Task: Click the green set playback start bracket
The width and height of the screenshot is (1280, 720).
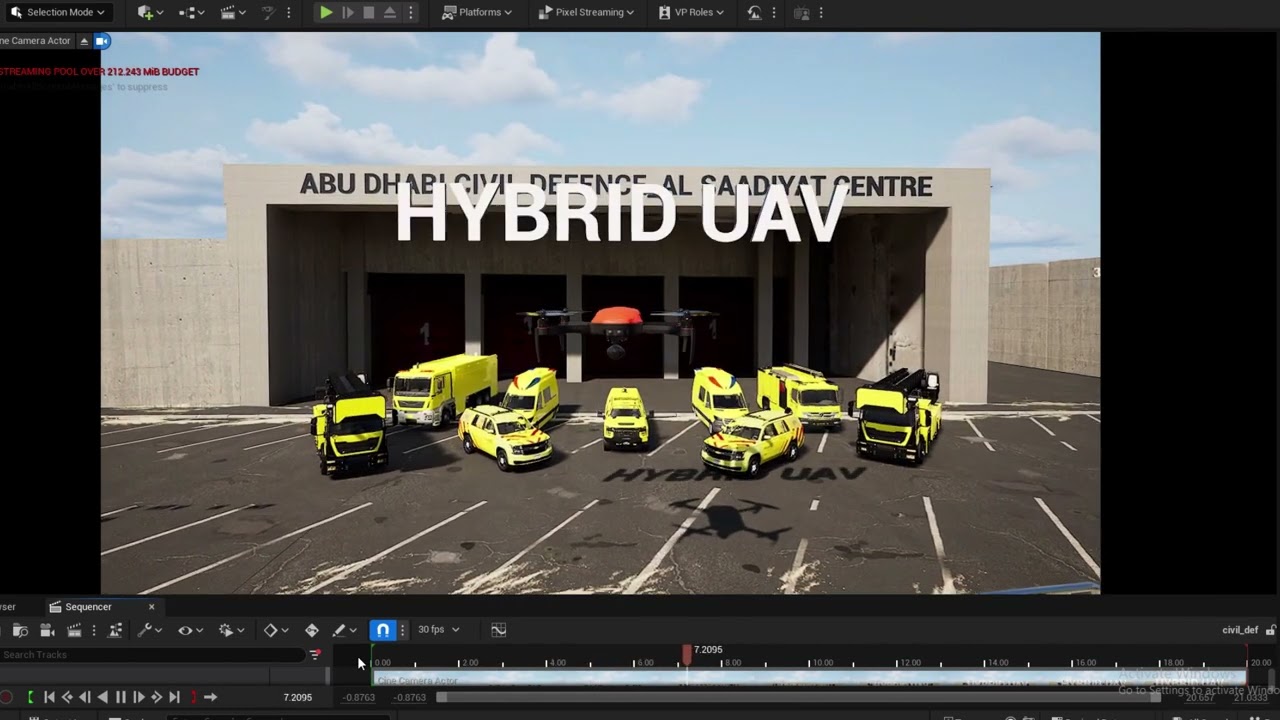Action: [x=30, y=697]
